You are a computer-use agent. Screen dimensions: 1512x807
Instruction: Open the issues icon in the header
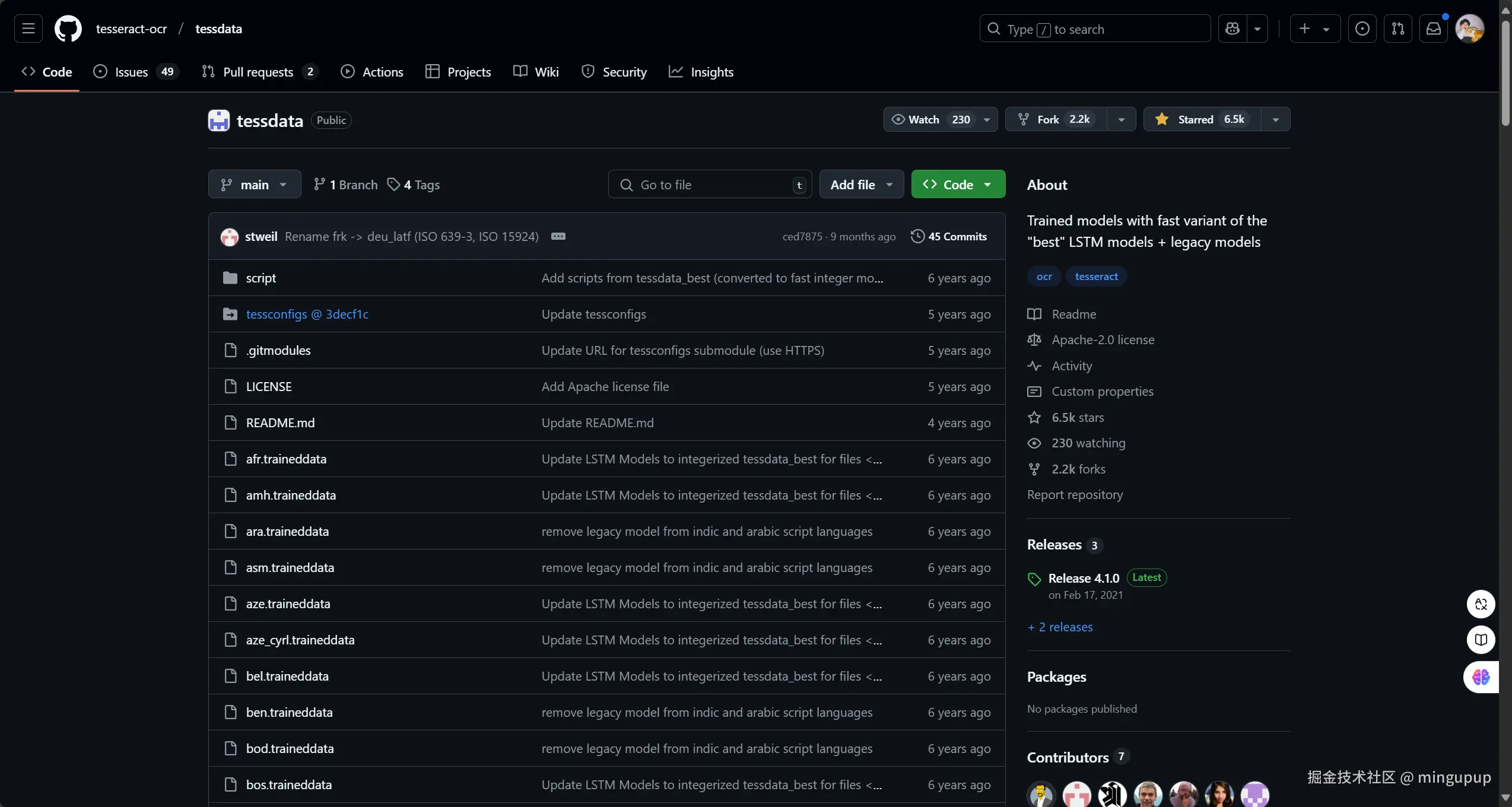coord(1362,28)
